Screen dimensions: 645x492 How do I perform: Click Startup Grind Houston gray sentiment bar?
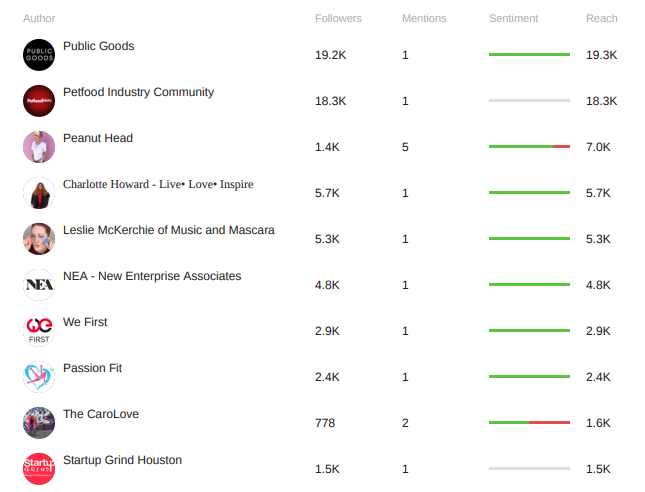tap(529, 469)
